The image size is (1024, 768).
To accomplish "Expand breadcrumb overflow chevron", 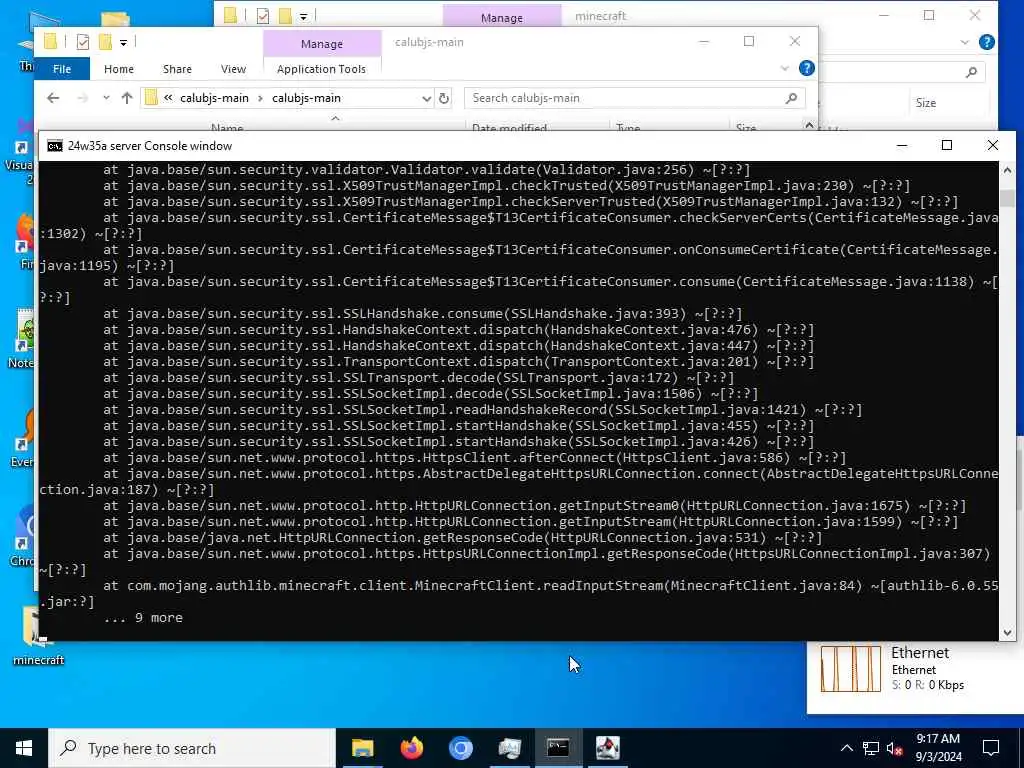I will click(168, 98).
